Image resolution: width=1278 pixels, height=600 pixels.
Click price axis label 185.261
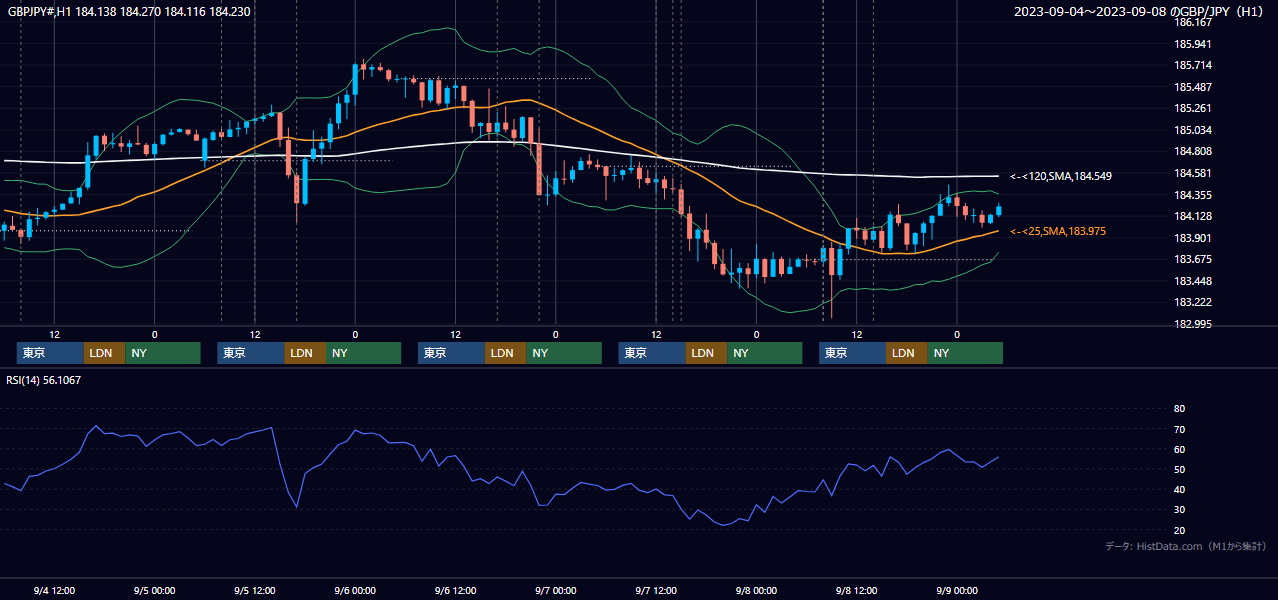coord(1193,108)
